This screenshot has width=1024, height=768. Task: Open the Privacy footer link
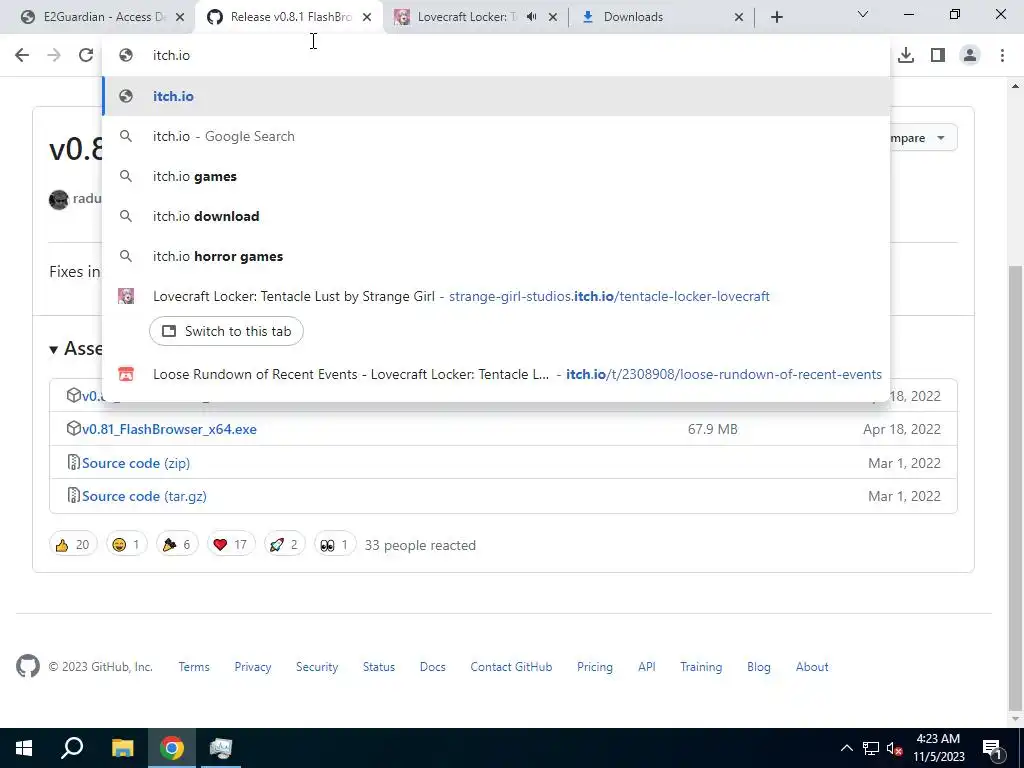pyautogui.click(x=253, y=667)
